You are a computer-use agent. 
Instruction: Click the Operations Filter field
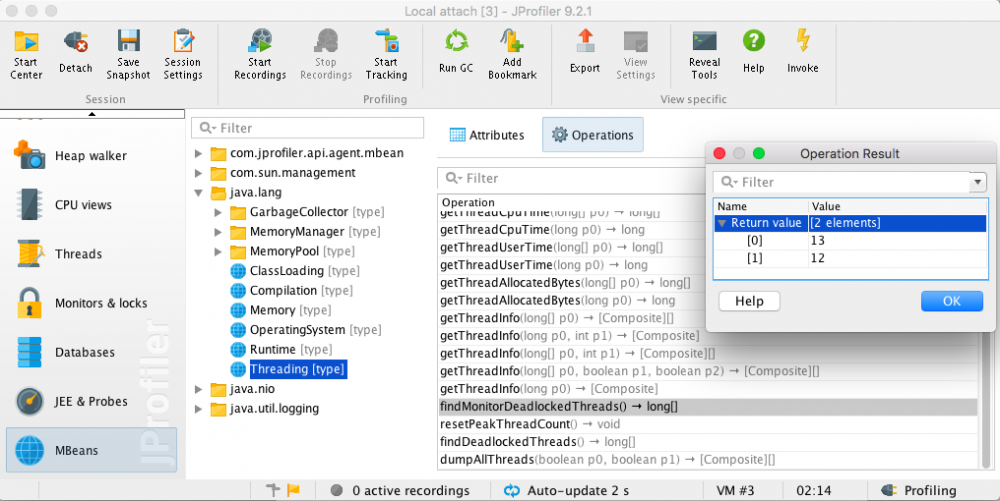(571, 178)
